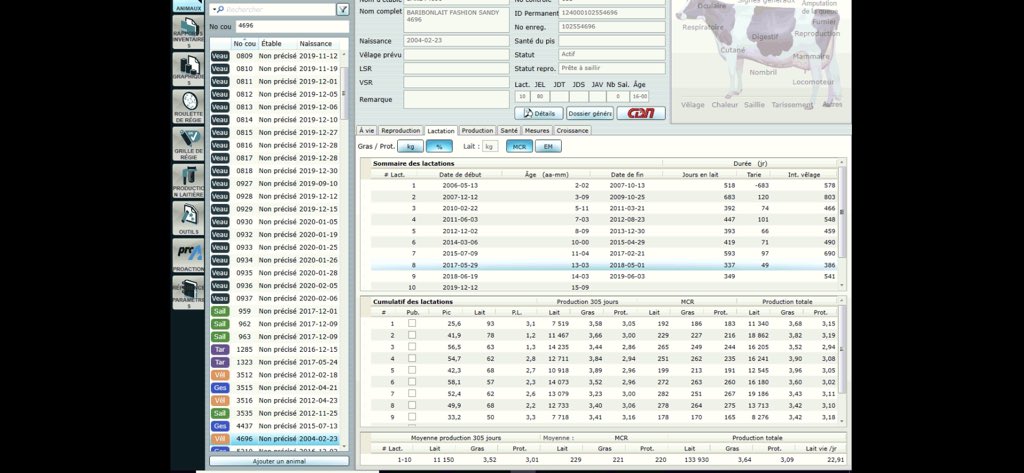The width and height of the screenshot is (1024, 473).
Task: Click the Remarque text field
Action: [456, 99]
